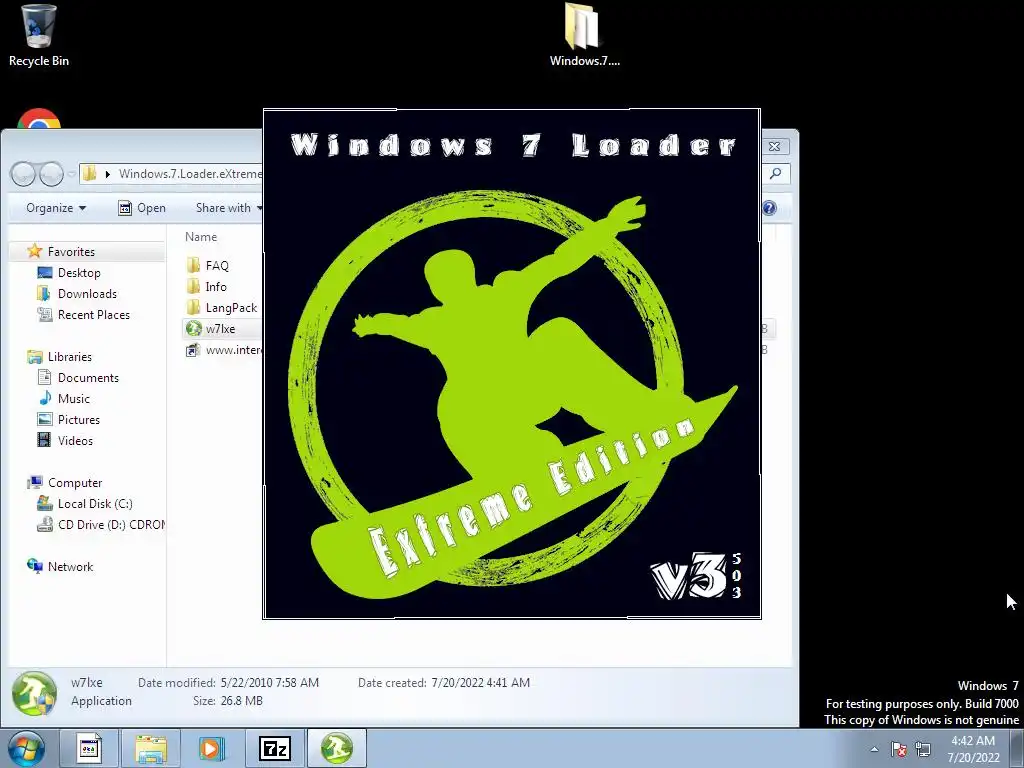Launch Windows Media Player from the taskbar

(x=212, y=748)
